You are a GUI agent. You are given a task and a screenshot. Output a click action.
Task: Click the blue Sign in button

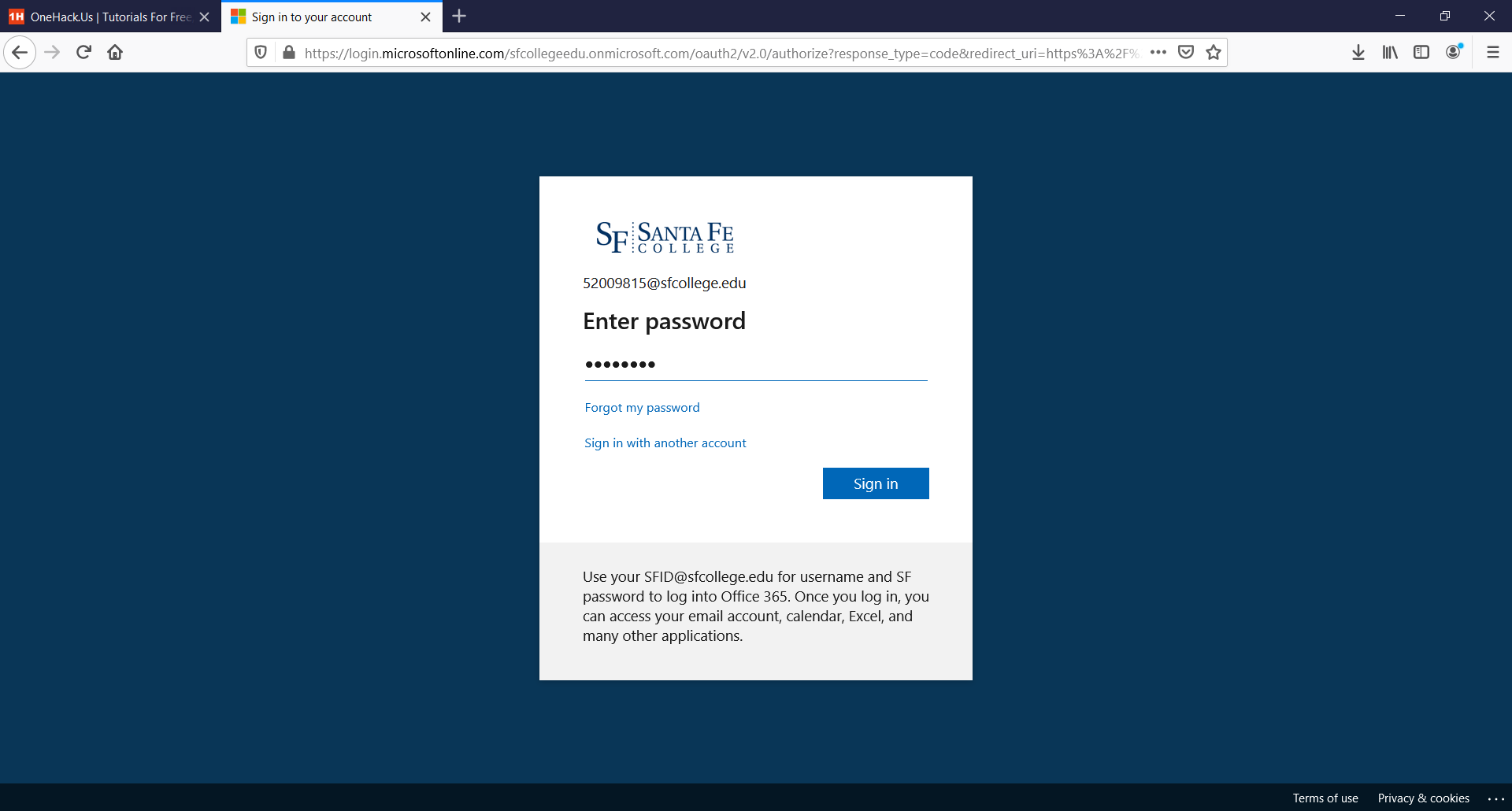click(876, 483)
